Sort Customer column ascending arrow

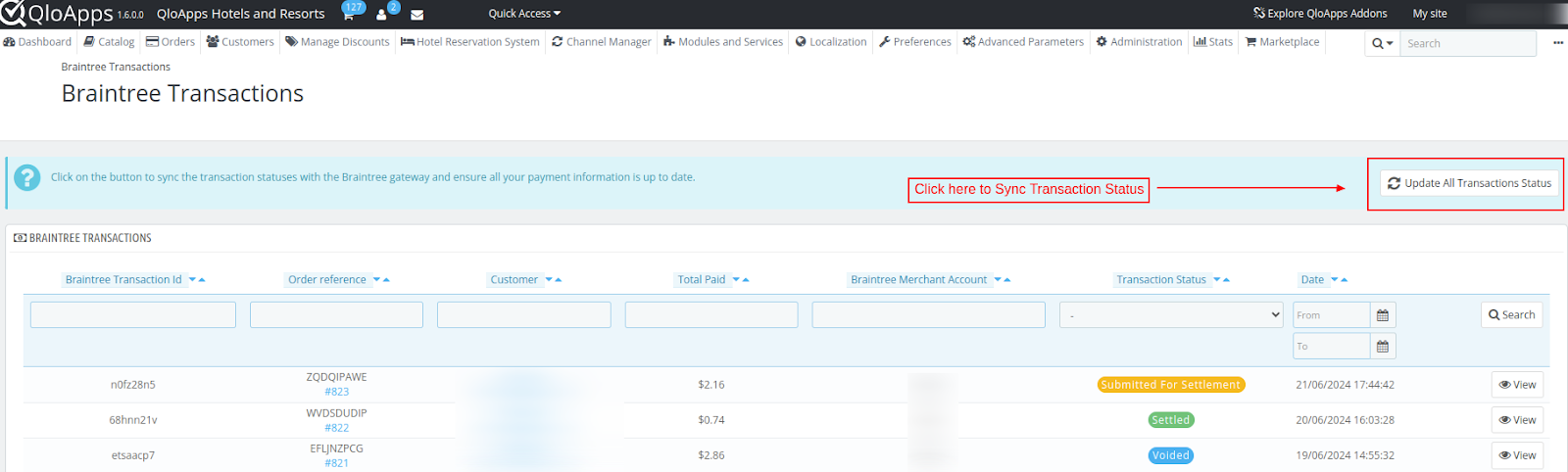[x=559, y=280]
